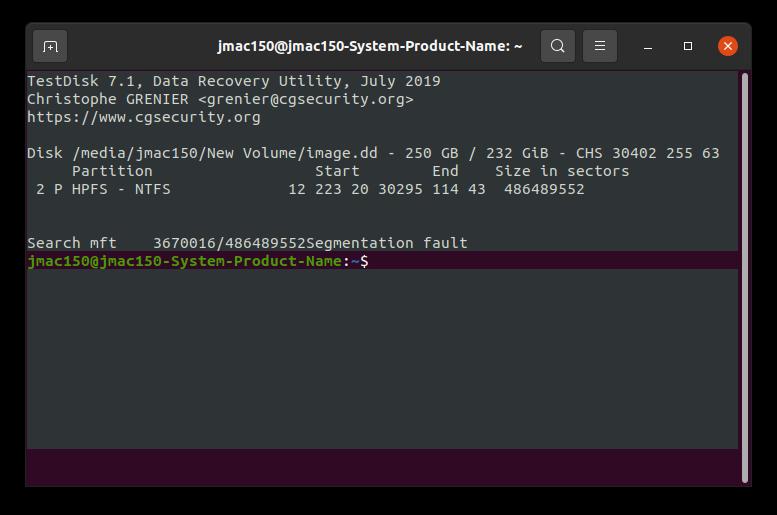Screen dimensions: 777x515
Task: Click the grenier@cgsecurity.org email address
Action: (x=306, y=99)
